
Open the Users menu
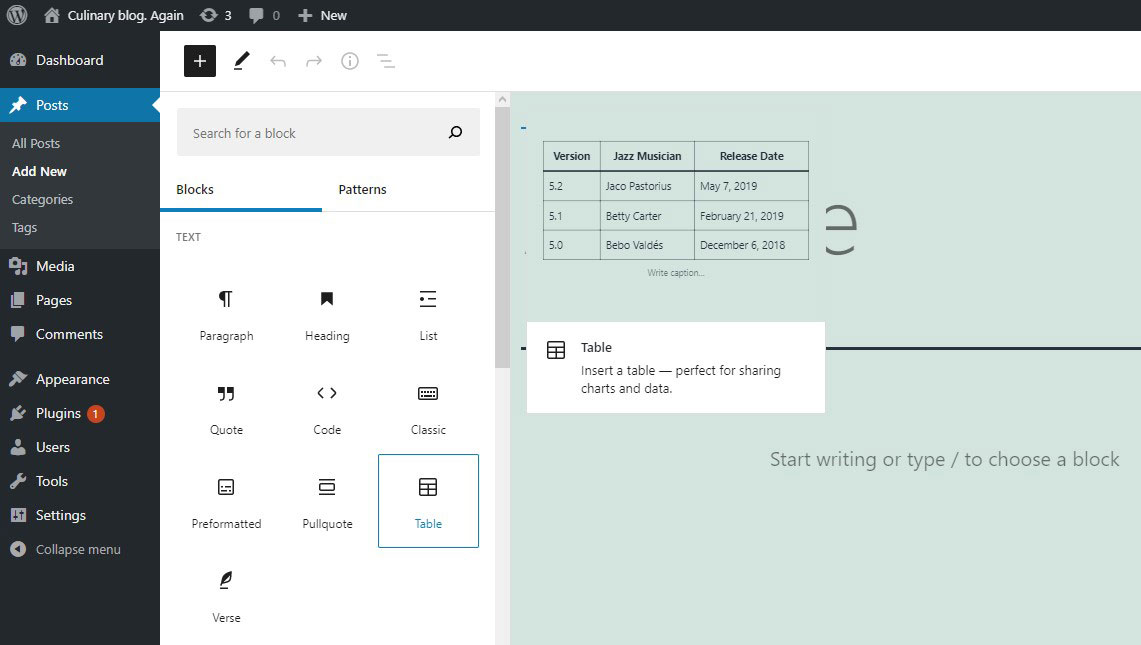(79, 447)
